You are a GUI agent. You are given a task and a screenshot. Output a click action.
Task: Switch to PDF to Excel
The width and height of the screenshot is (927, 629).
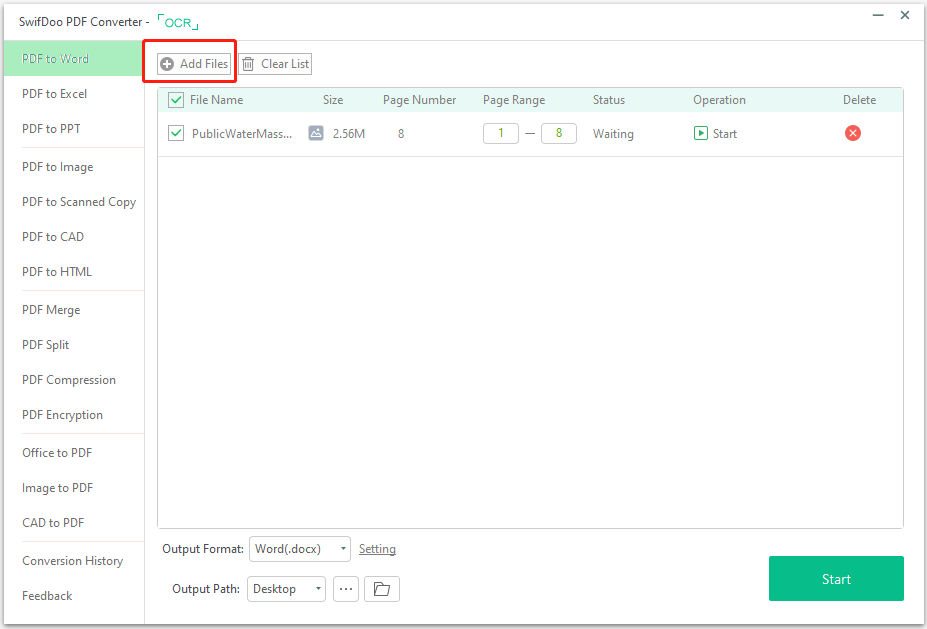pyautogui.click(x=54, y=93)
